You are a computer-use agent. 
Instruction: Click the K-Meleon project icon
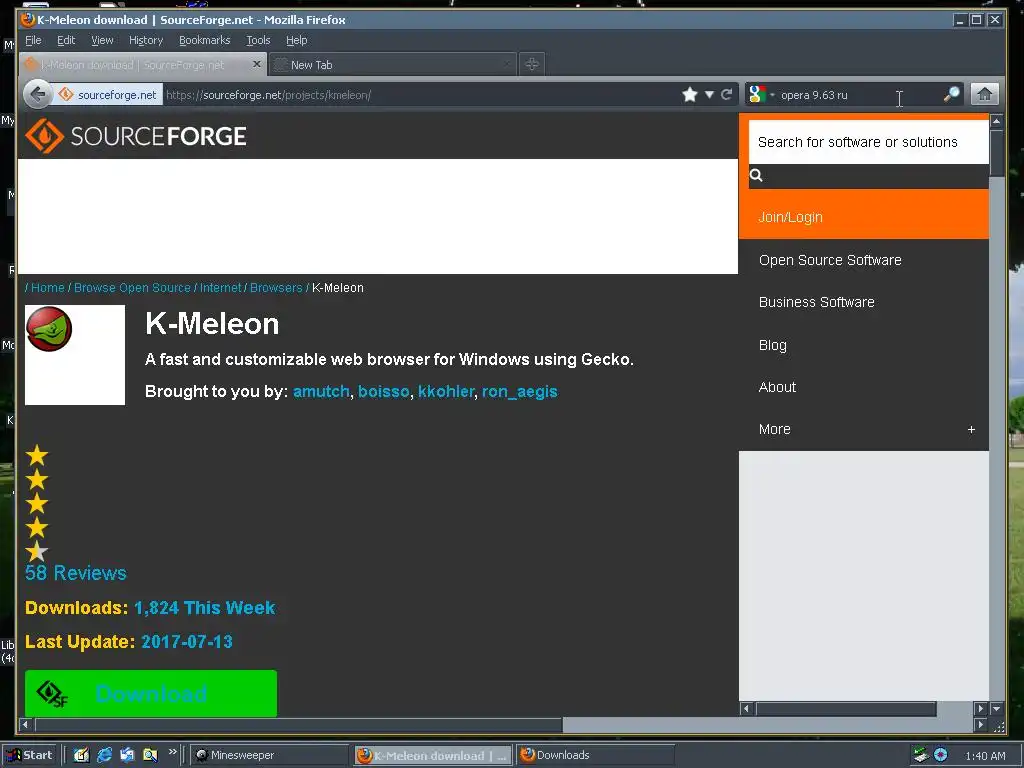point(49,329)
